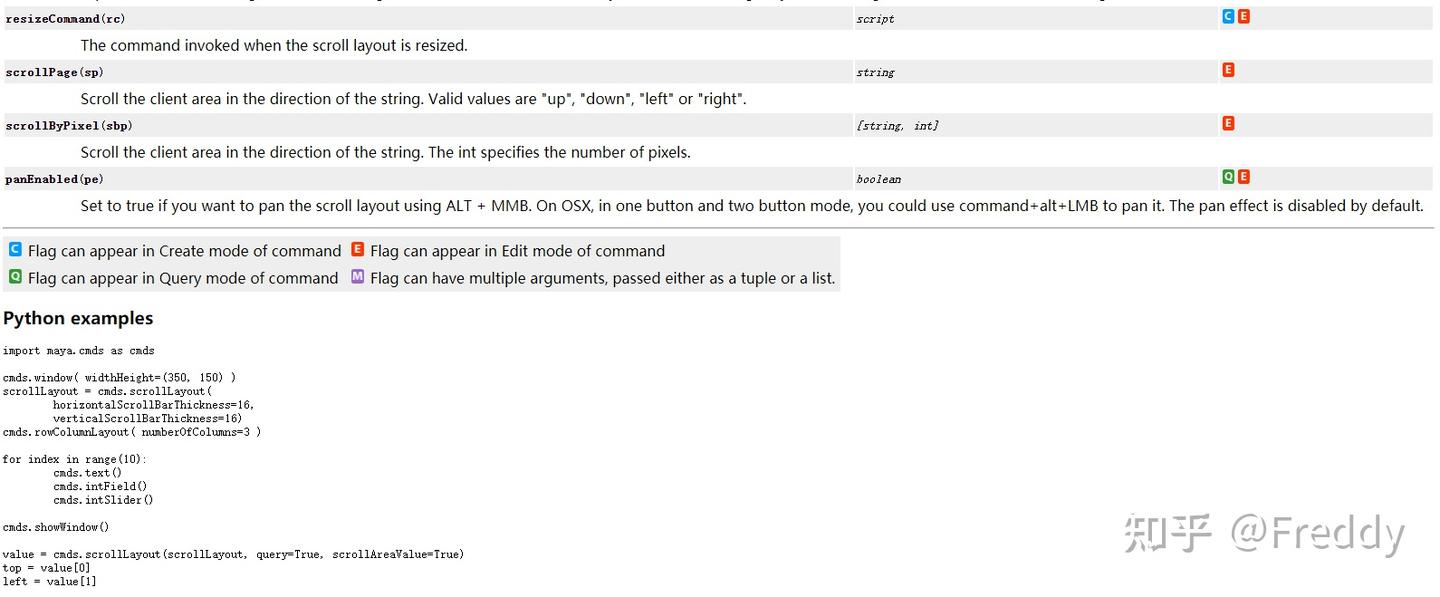Click the 'import maya.cmds as cmds' code line

(79, 350)
